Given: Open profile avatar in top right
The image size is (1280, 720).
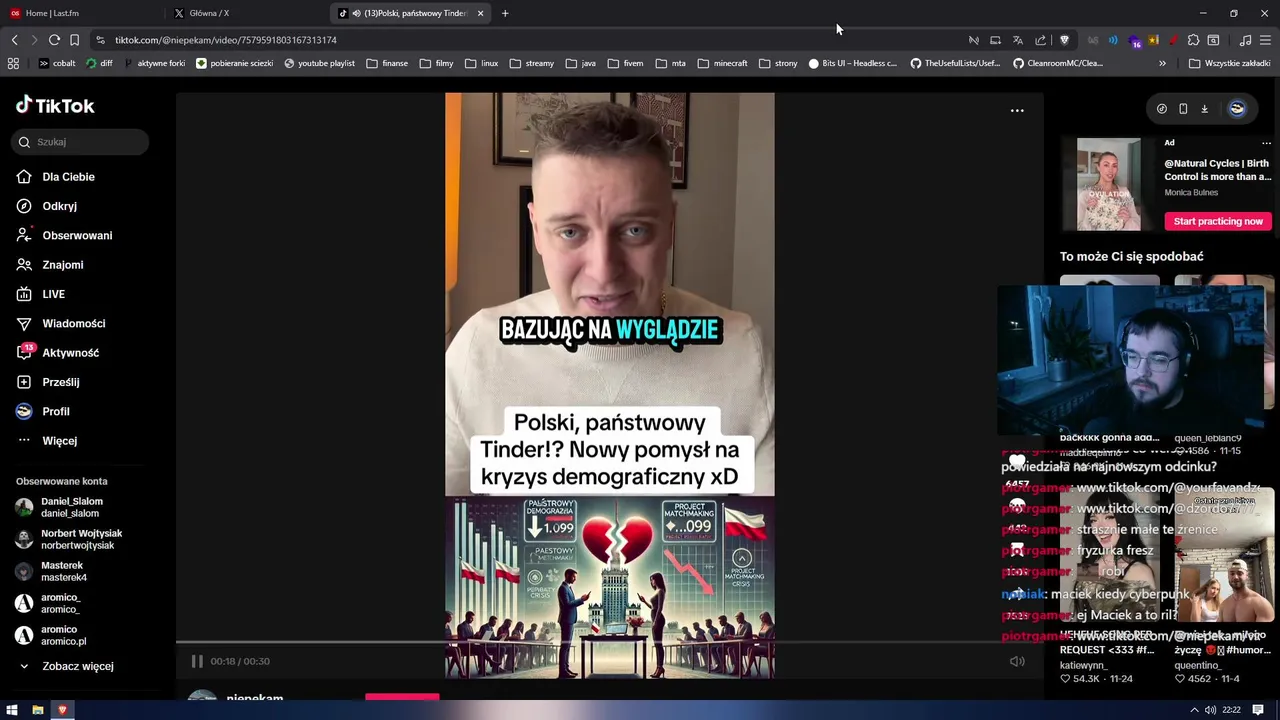Looking at the screenshot, I should (1237, 109).
